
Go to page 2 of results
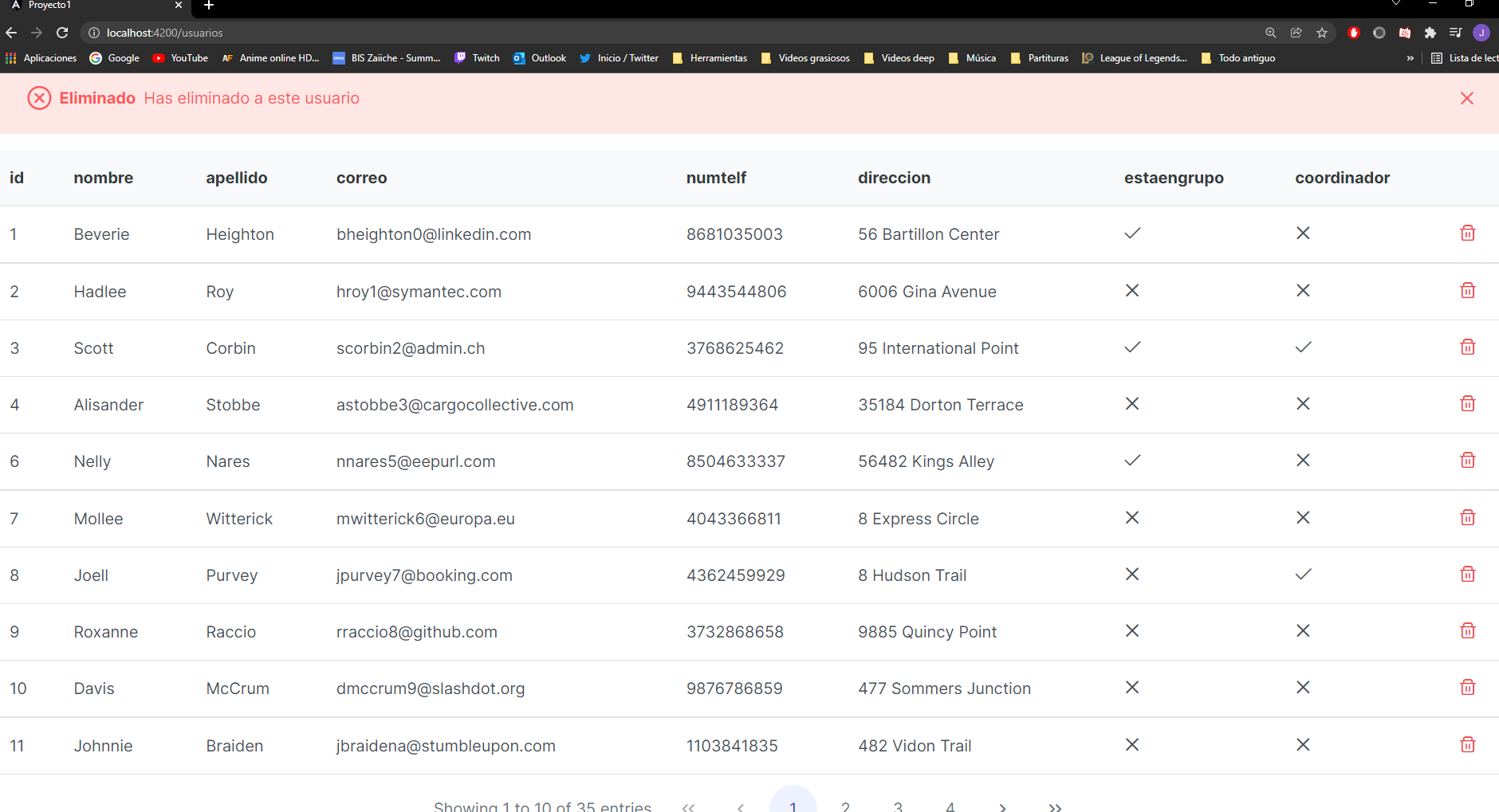pyautogui.click(x=845, y=806)
